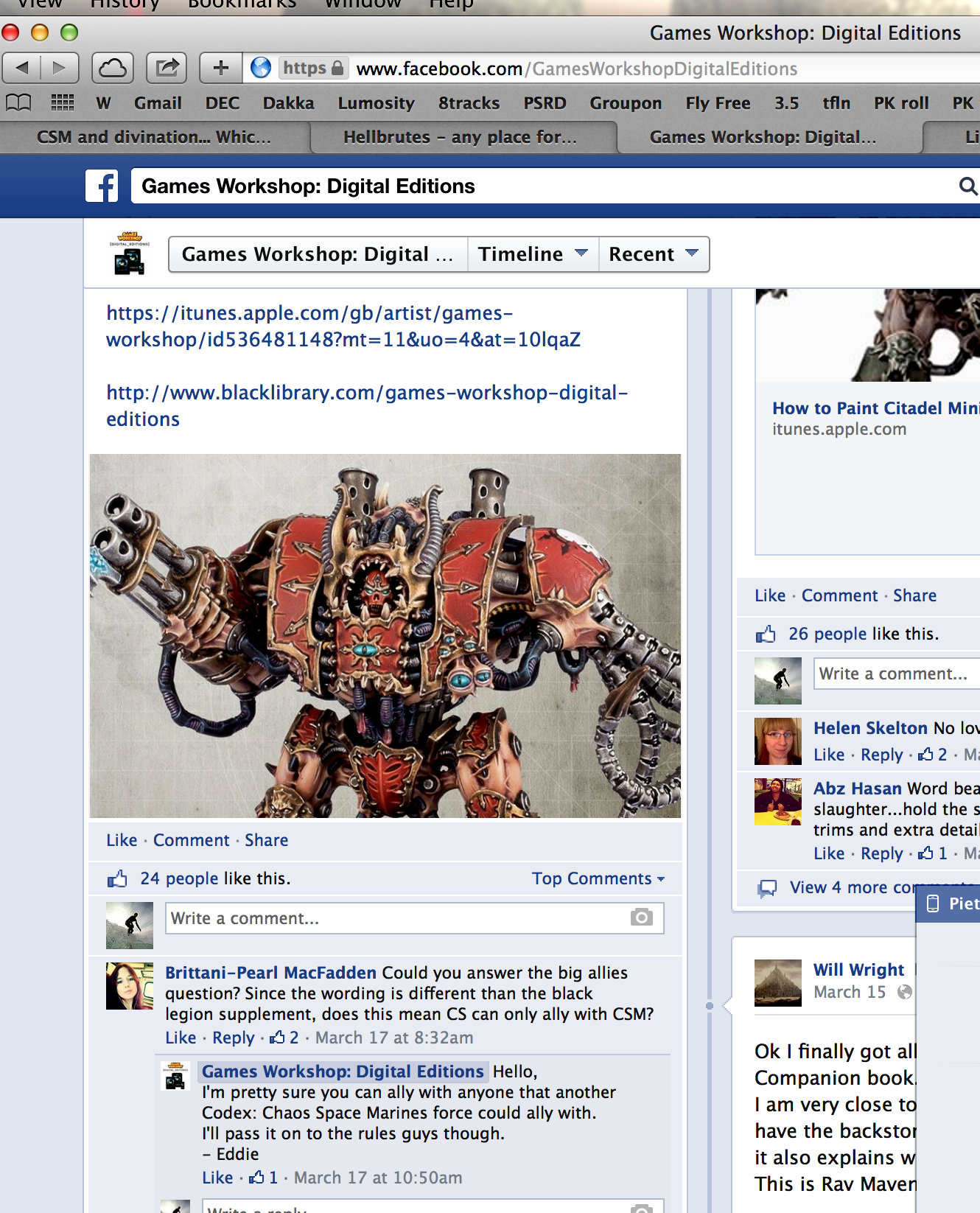This screenshot has width=980, height=1213.
Task: Click the public globe icon by March 15
Action: pos(905,992)
